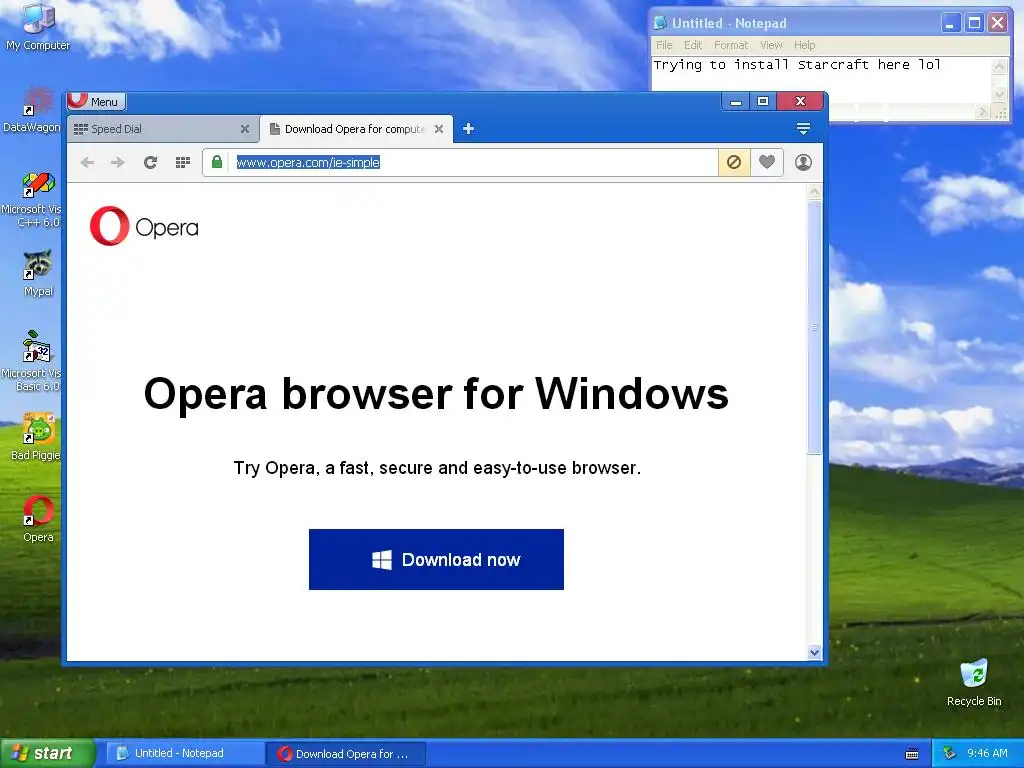Viewport: 1024px width, 768px height.
Task: Open Notepad's View menu
Action: pyautogui.click(x=771, y=45)
